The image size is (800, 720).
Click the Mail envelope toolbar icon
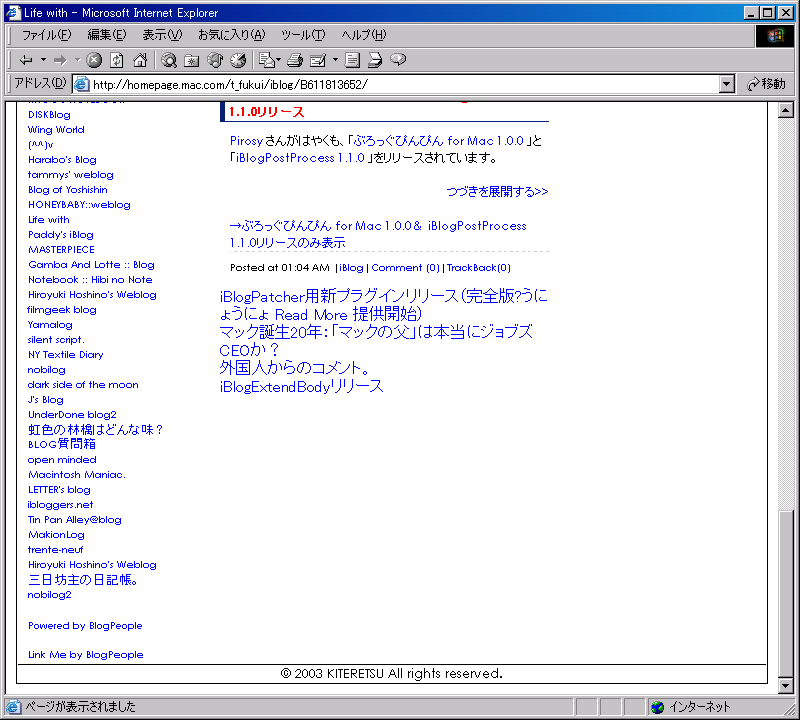coord(266,60)
